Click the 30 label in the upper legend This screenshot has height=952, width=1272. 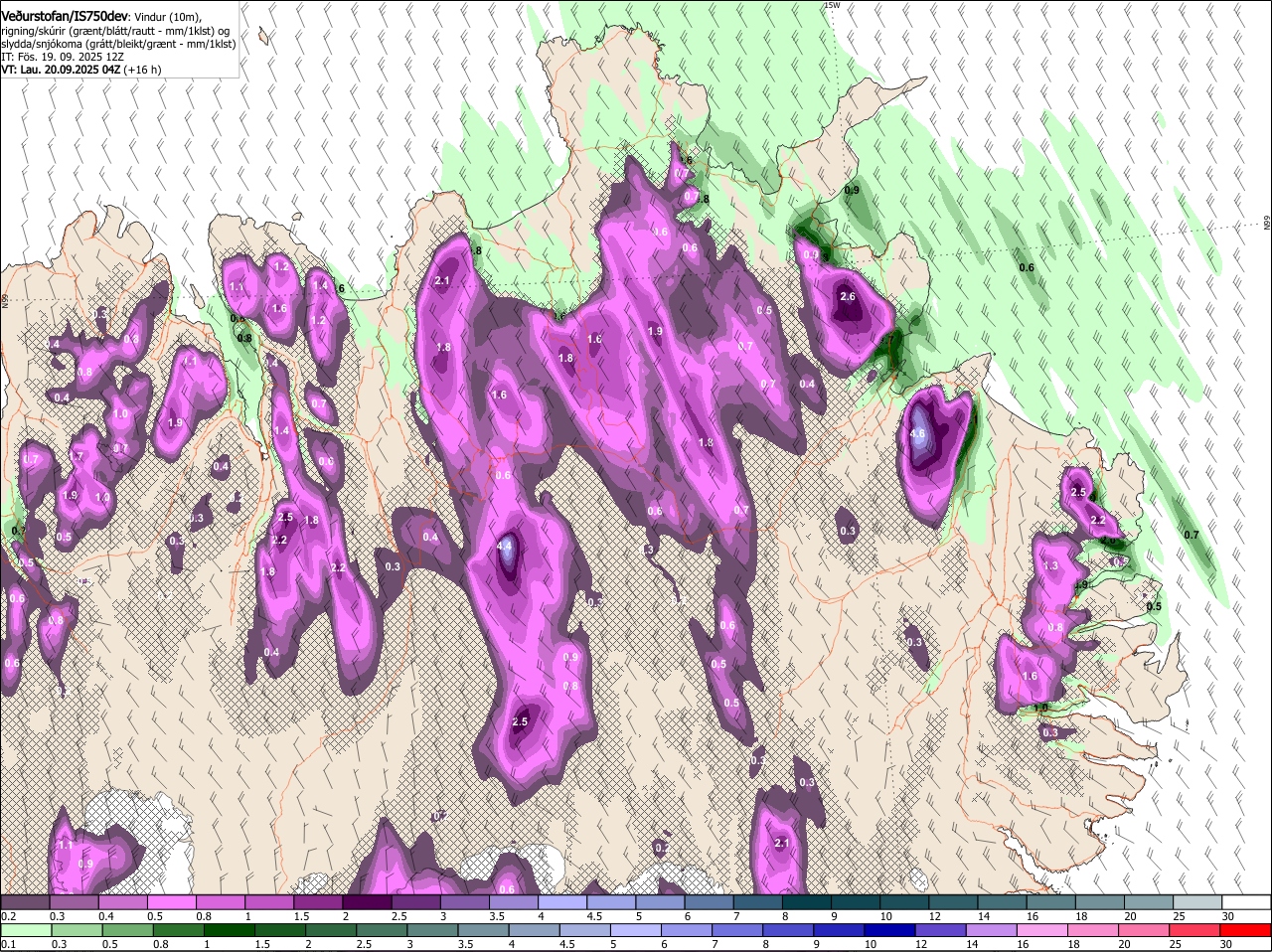click(1227, 915)
